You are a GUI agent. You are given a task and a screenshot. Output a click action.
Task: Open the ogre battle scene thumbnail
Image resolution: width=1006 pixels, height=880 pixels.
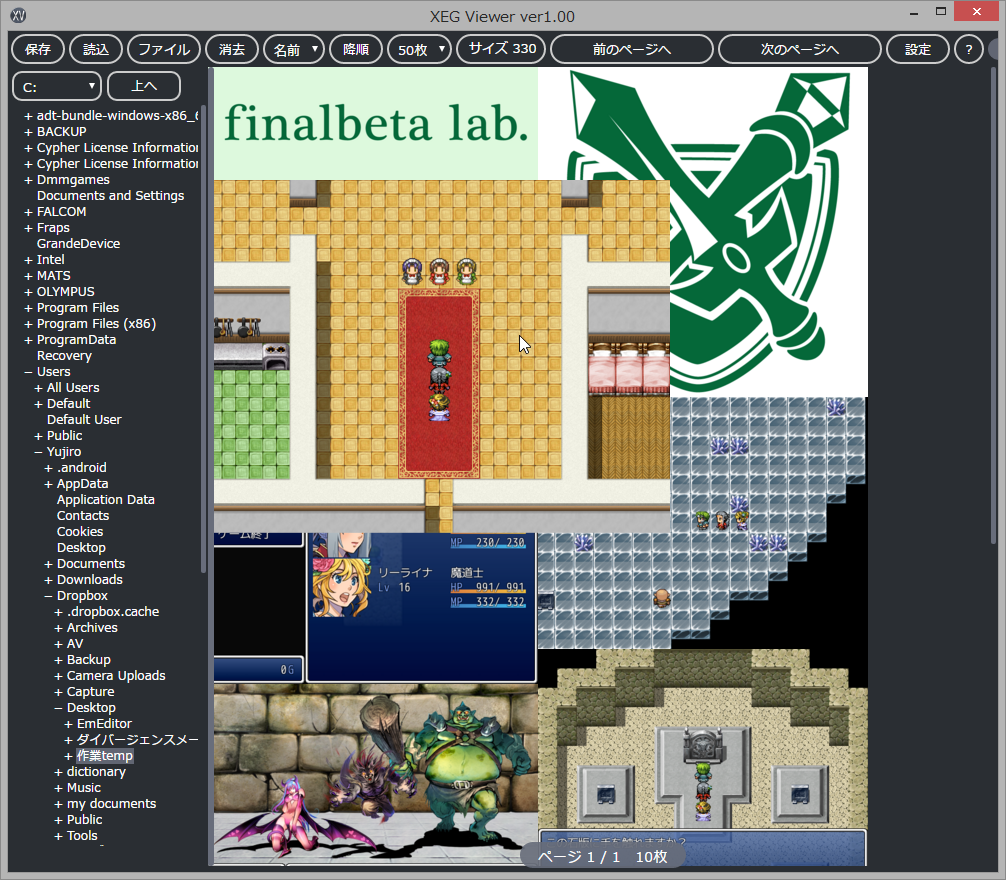(375, 775)
